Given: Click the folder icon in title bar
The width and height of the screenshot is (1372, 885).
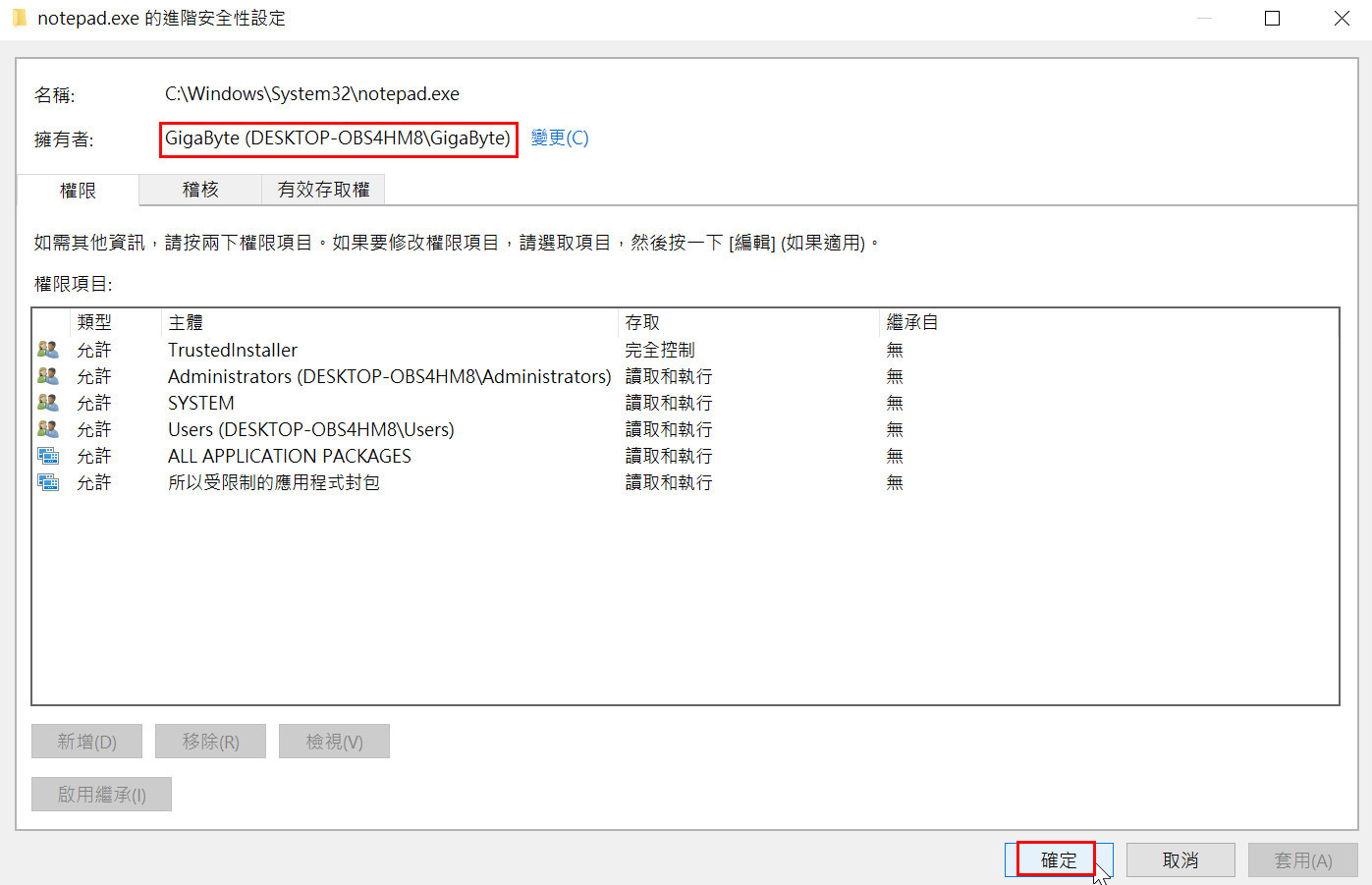Looking at the screenshot, I should click(19, 18).
